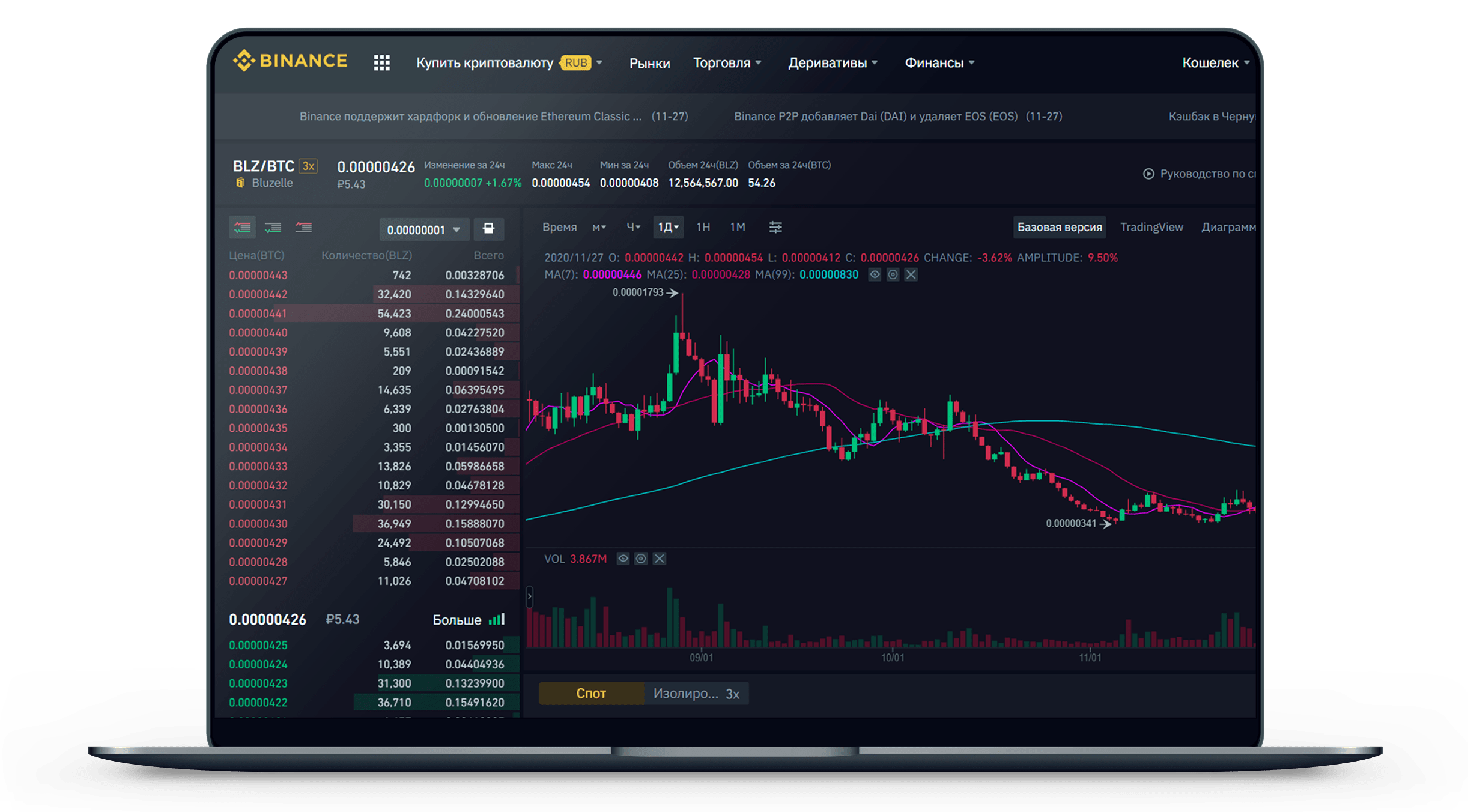
Task: Expand Купить криптовалюту menu
Action: click(509, 62)
